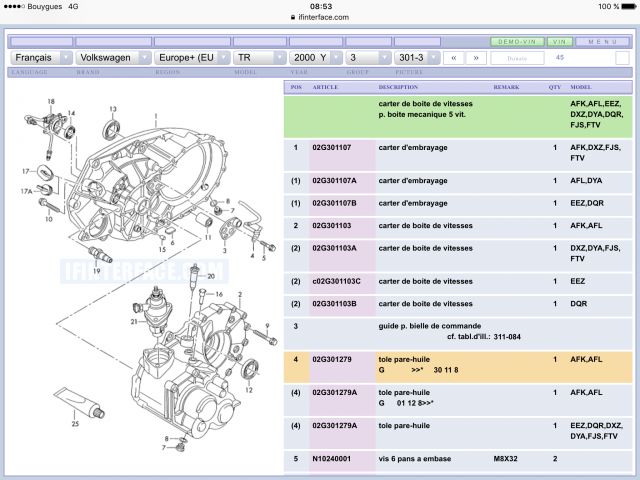Viewport: 640px width, 480px height.
Task: Click illustration reference 311-084
Action: 507,337
